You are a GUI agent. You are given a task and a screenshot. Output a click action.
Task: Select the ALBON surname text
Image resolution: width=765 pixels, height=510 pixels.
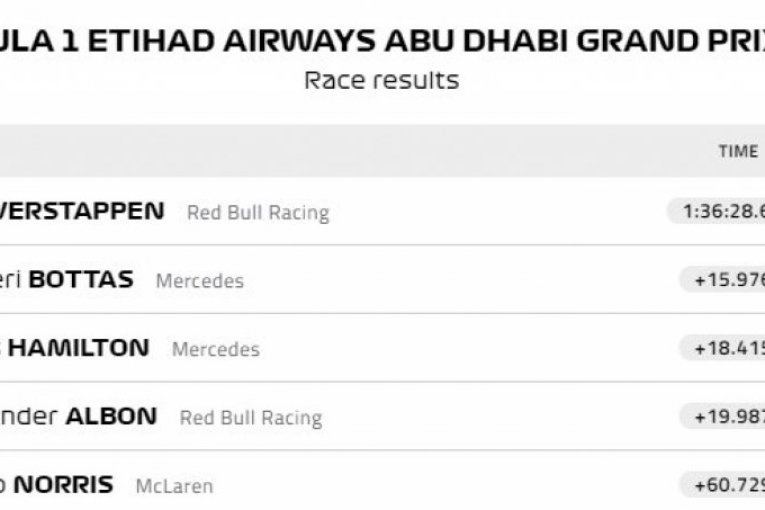111,415
